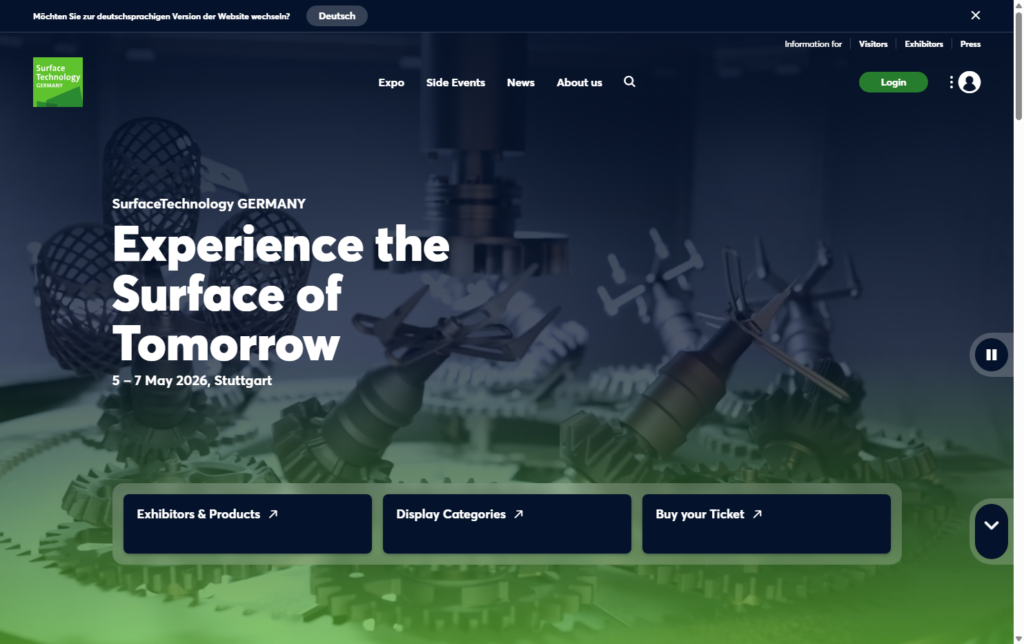The height and width of the screenshot is (644, 1024).
Task: Pause the hero slideshow
Action: (991, 354)
